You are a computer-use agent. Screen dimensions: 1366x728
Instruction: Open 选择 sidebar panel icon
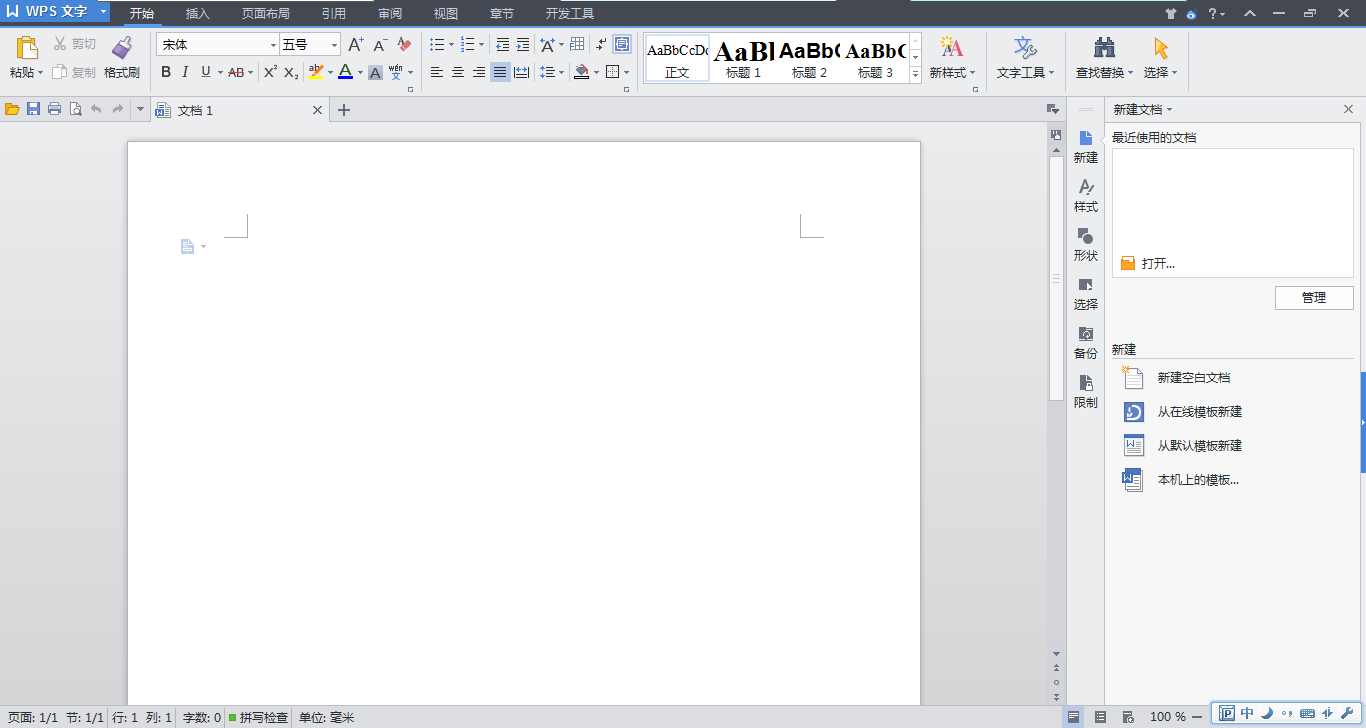coord(1086,293)
